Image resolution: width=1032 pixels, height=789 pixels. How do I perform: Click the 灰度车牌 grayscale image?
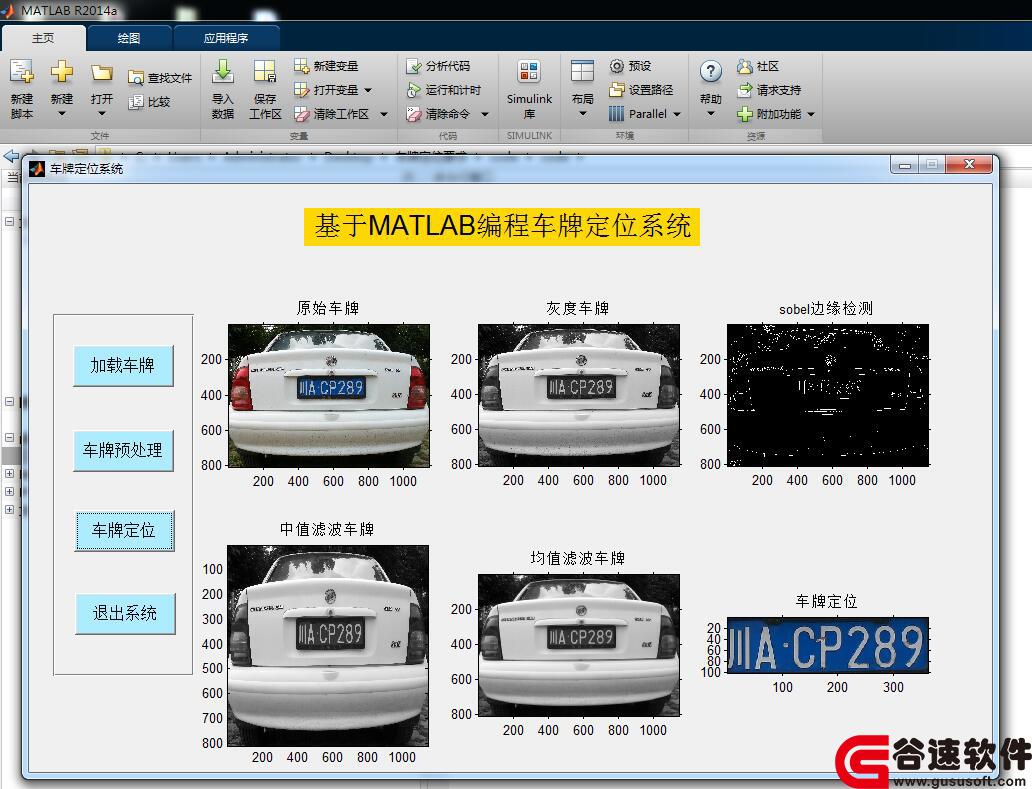(x=579, y=395)
